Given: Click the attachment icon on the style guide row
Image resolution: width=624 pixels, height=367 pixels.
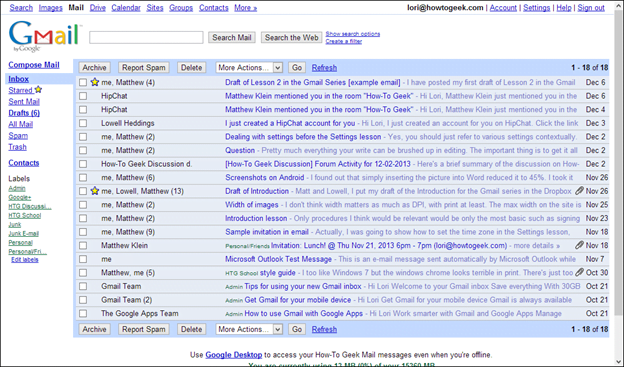Looking at the screenshot, I should click(x=579, y=272).
